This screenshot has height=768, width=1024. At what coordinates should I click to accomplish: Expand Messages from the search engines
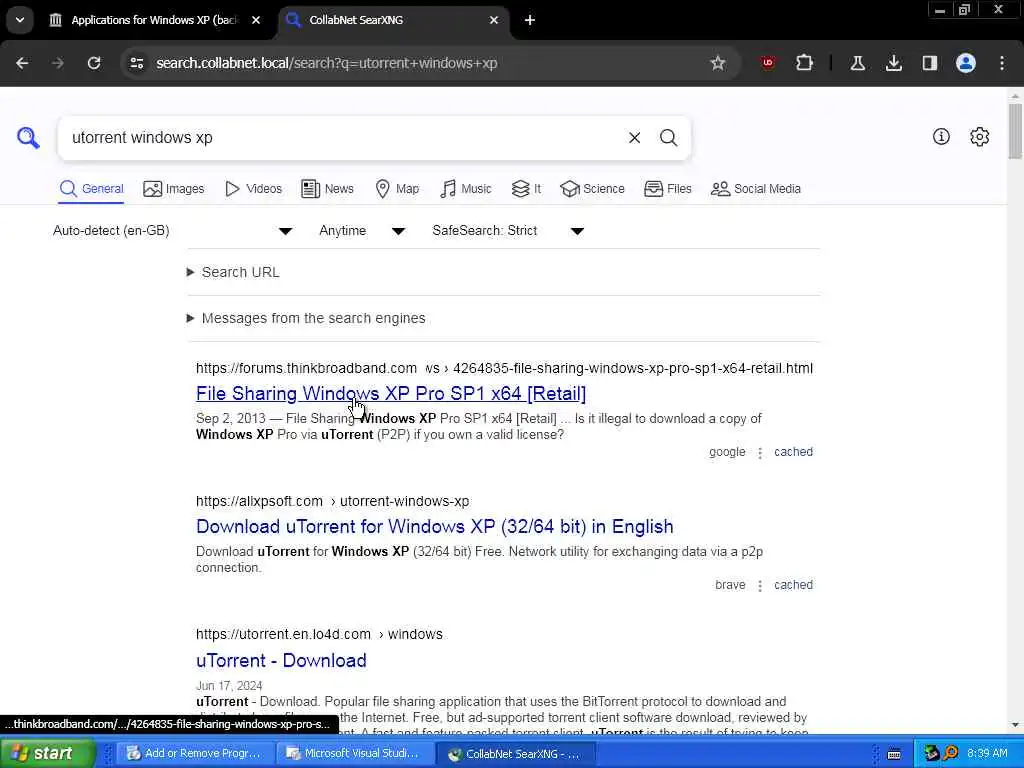(x=306, y=318)
